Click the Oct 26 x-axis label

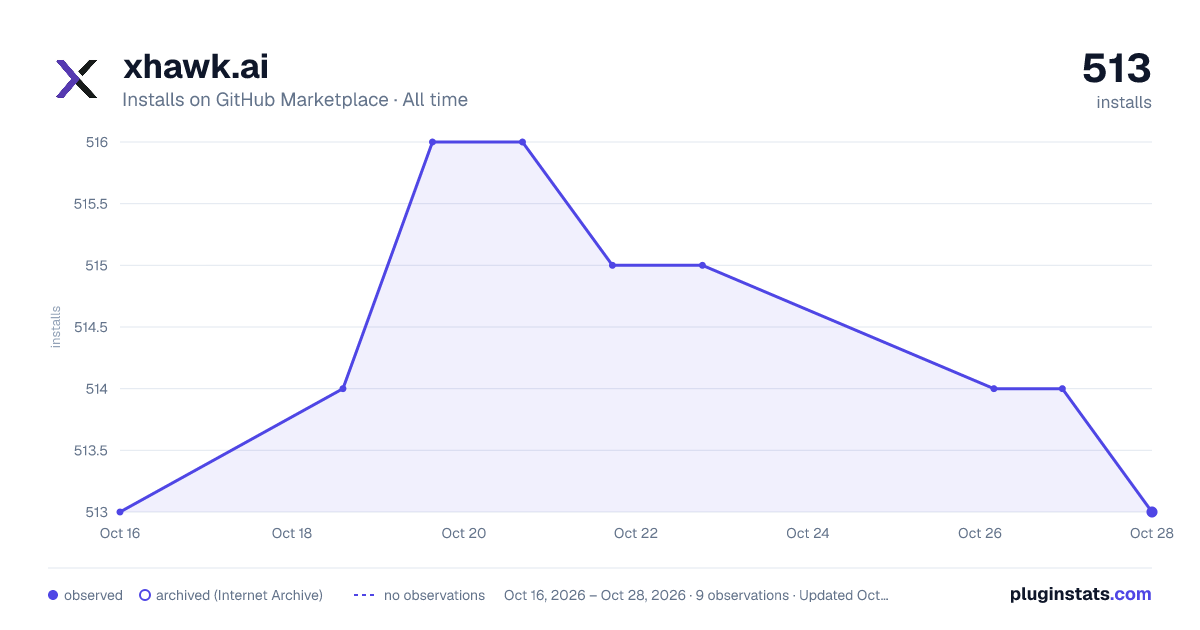980,533
